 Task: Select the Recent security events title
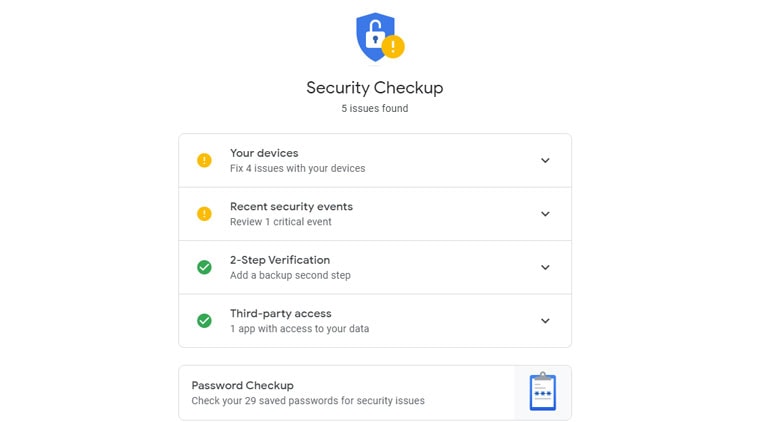click(291, 207)
